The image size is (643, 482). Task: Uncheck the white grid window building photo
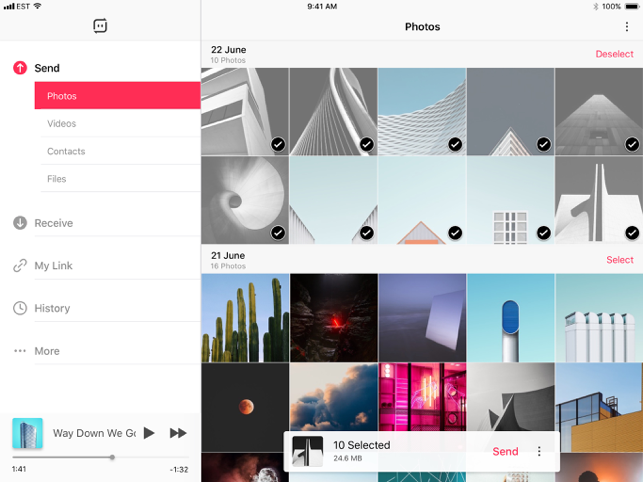coord(544,233)
